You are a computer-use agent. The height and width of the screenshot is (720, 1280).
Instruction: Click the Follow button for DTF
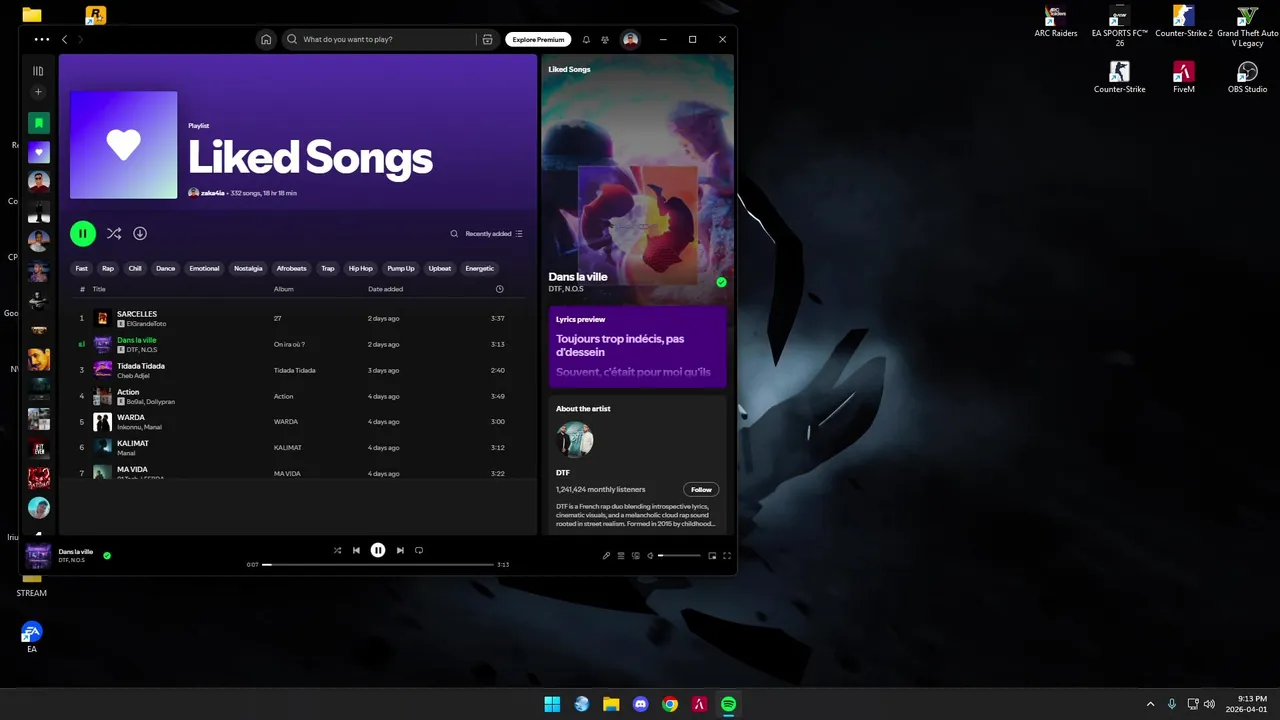pos(701,490)
